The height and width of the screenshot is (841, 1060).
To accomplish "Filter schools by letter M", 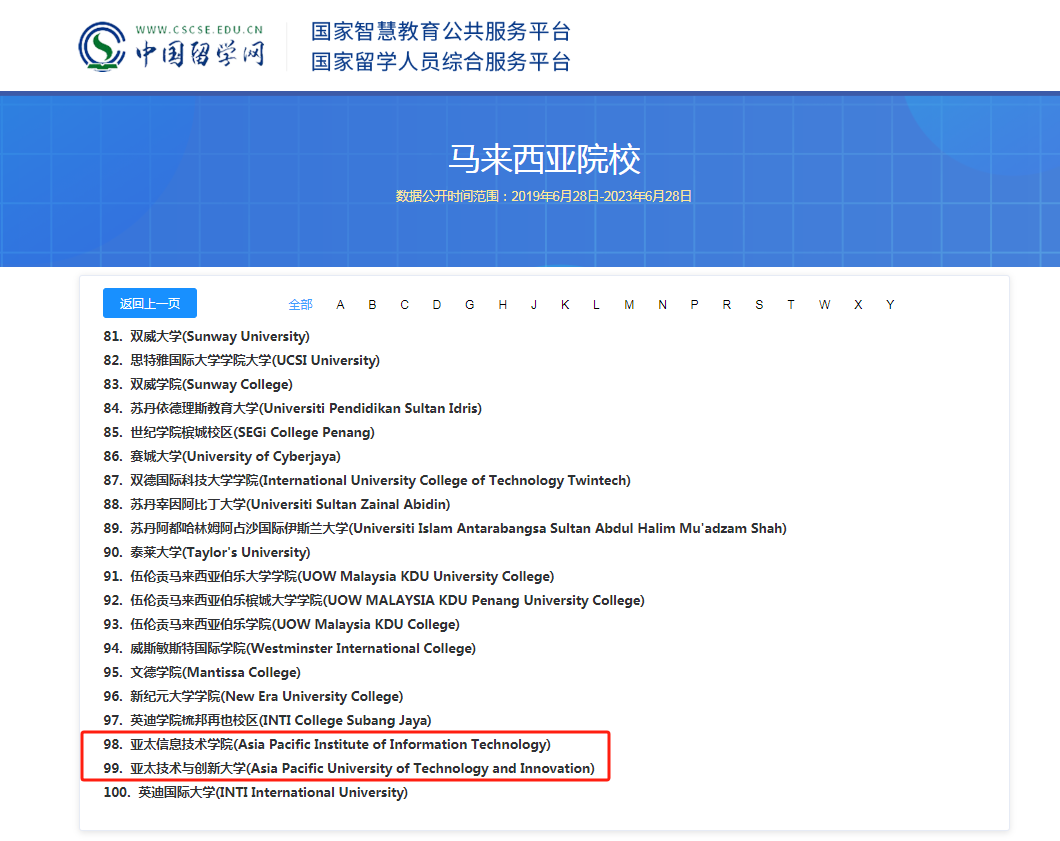I will point(629,305).
